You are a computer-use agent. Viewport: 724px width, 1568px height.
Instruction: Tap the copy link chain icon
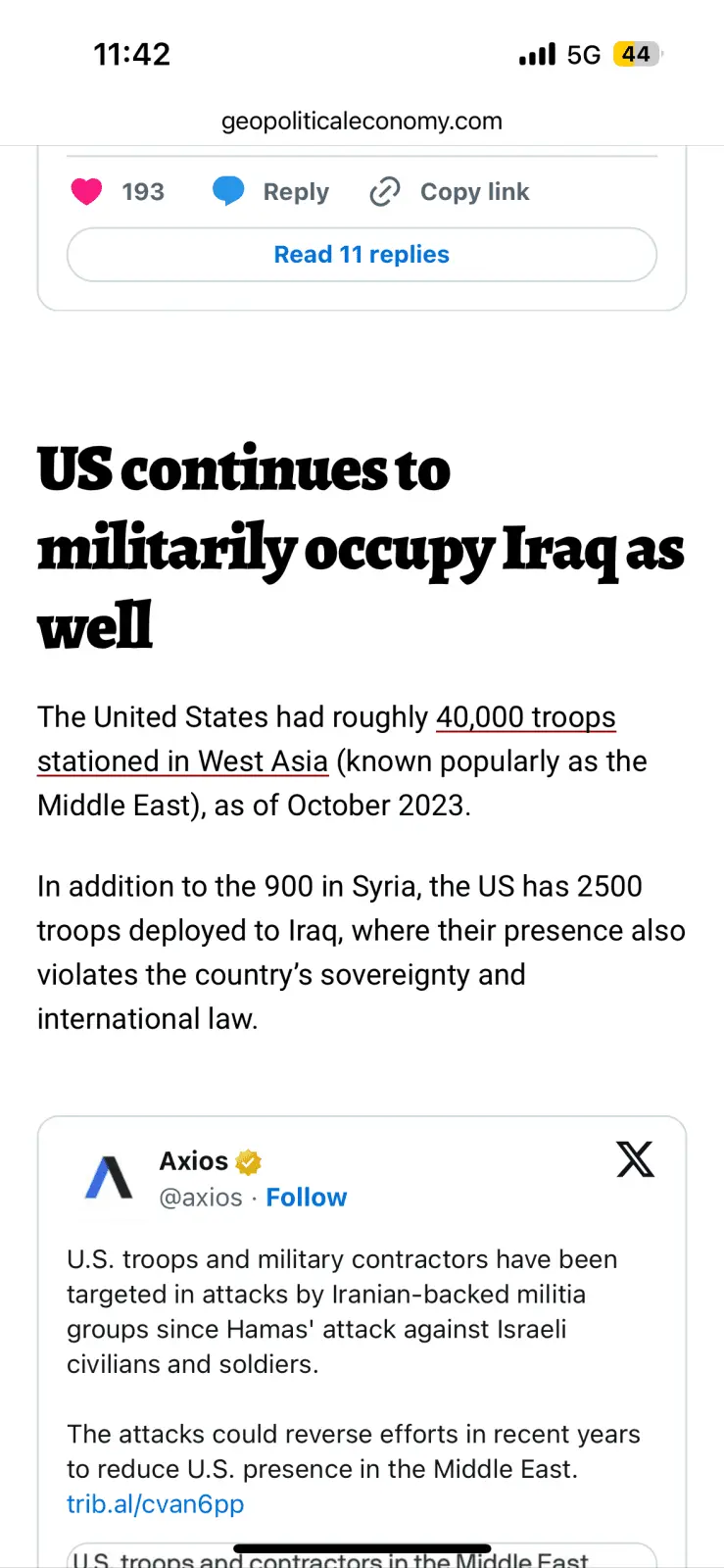click(384, 192)
